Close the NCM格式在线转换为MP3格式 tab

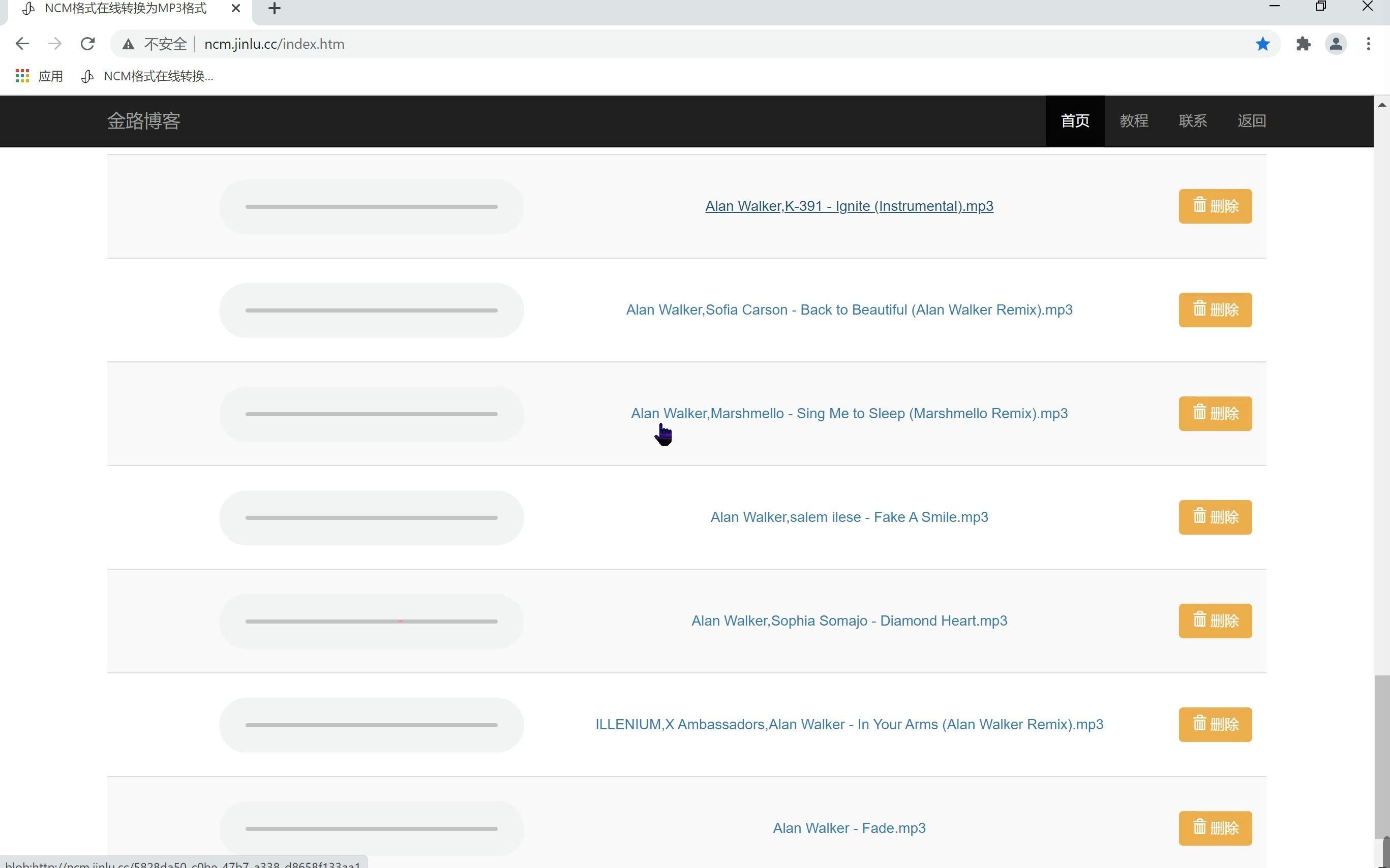[235, 9]
